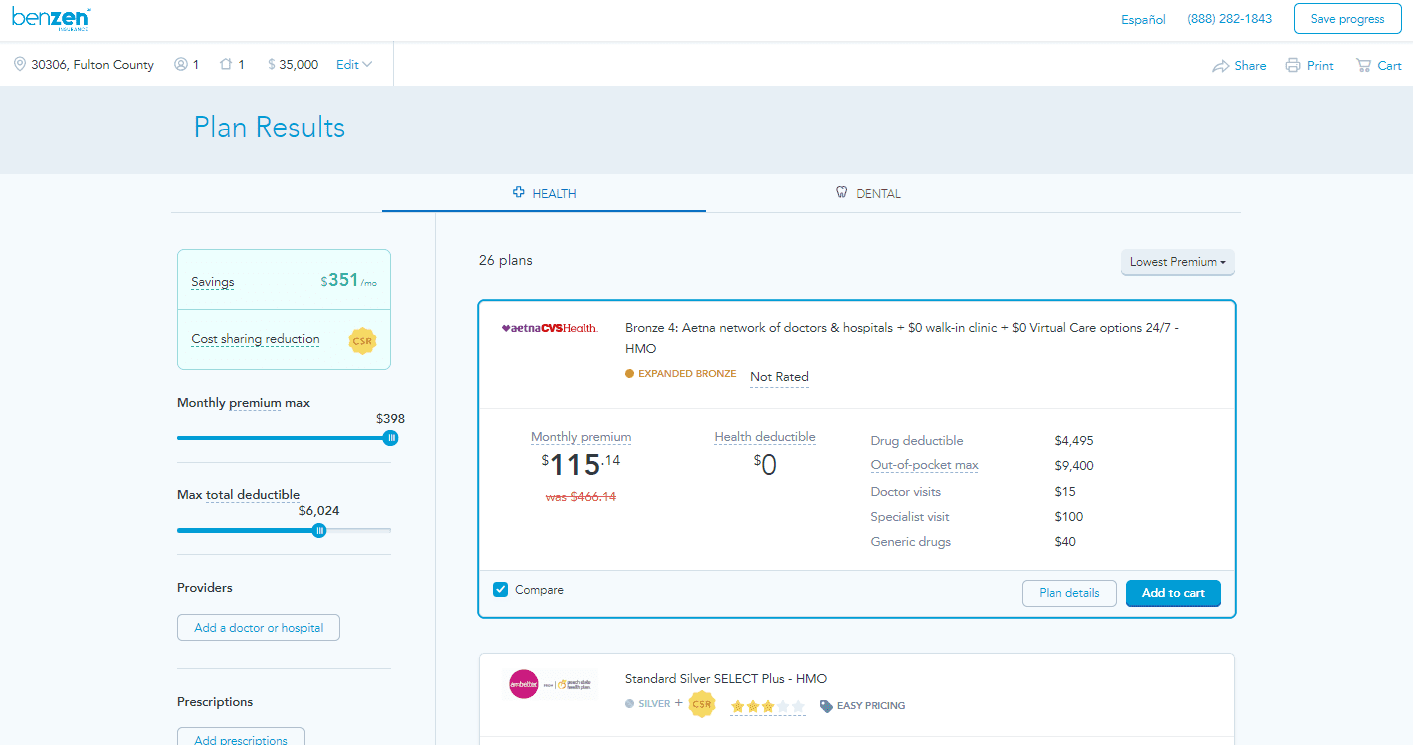Click the Print printer icon
This screenshot has height=745, width=1413.
[x=1293, y=65]
